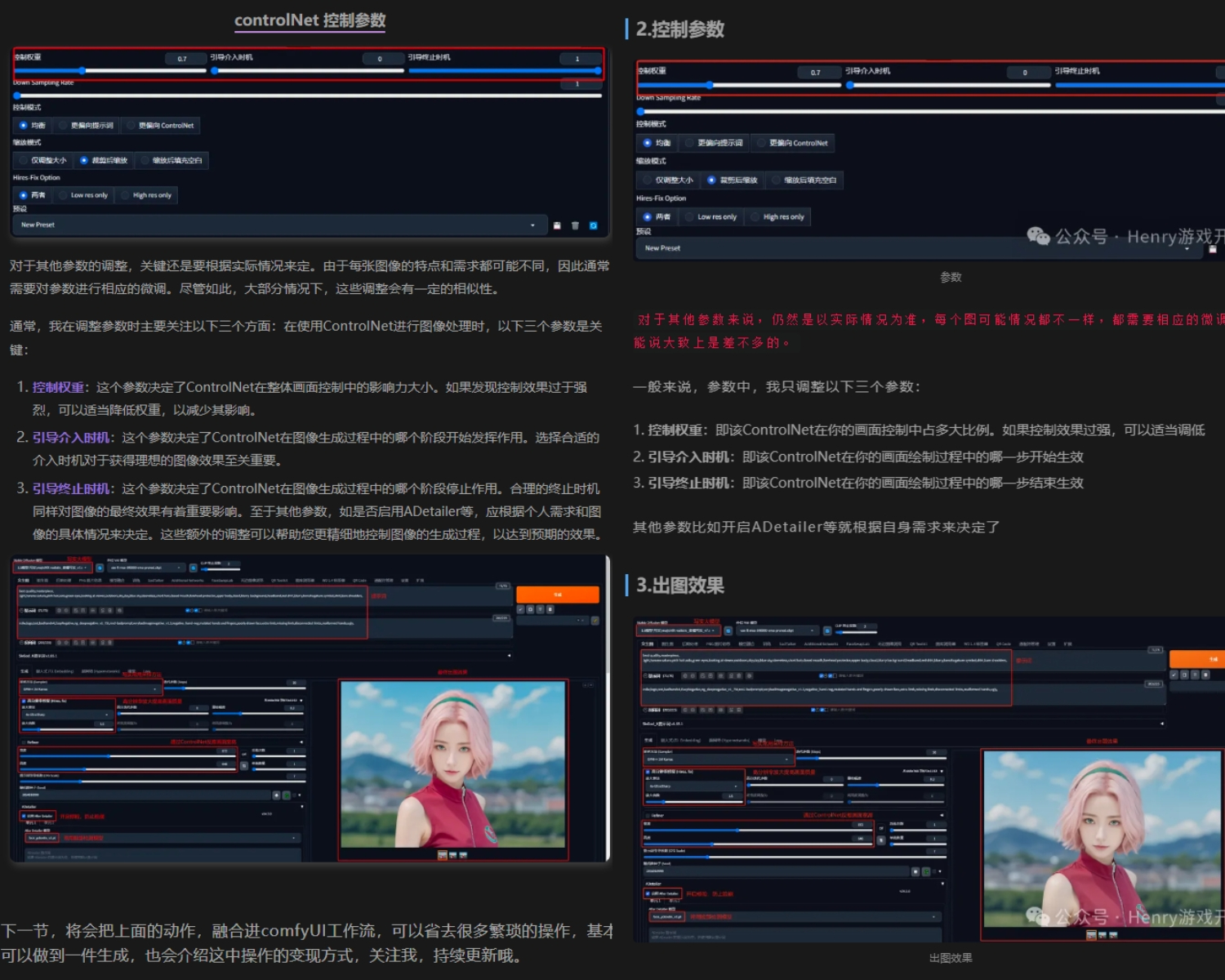1225x980 pixels.
Task: Open checkpoint model dropdown in left lower screenshot
Action: (52, 568)
